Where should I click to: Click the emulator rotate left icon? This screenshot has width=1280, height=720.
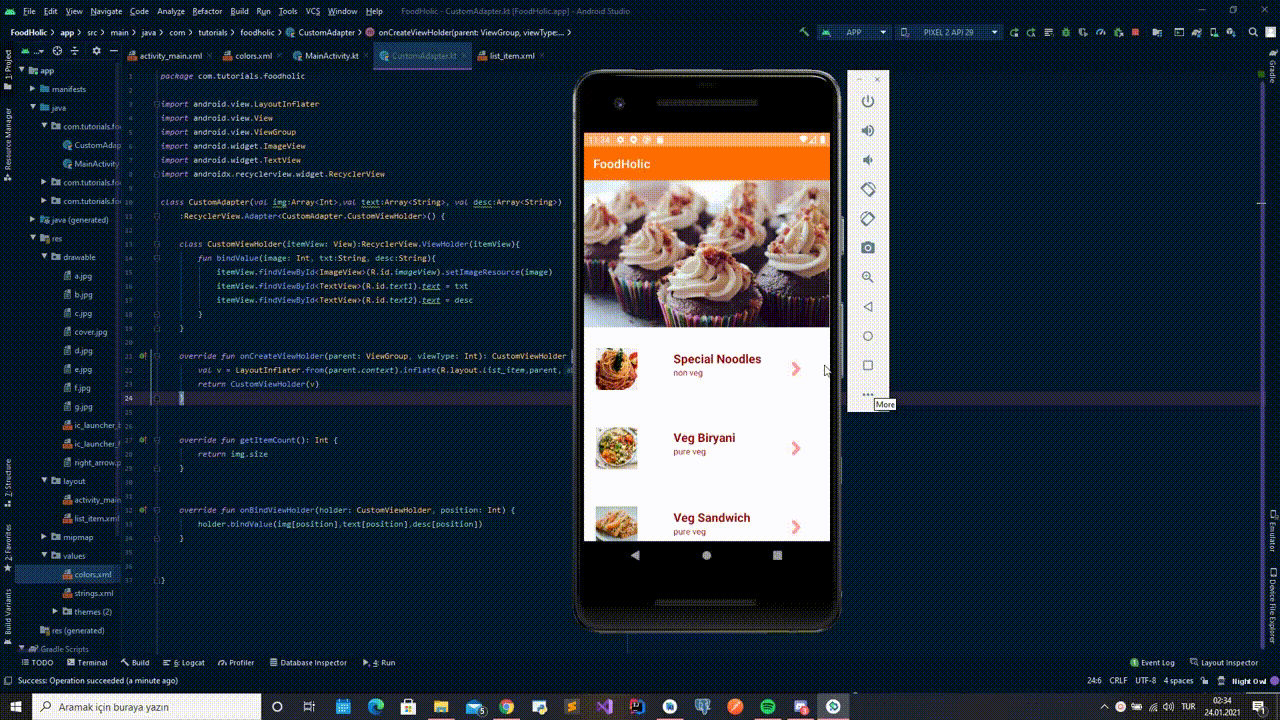pyautogui.click(x=868, y=189)
